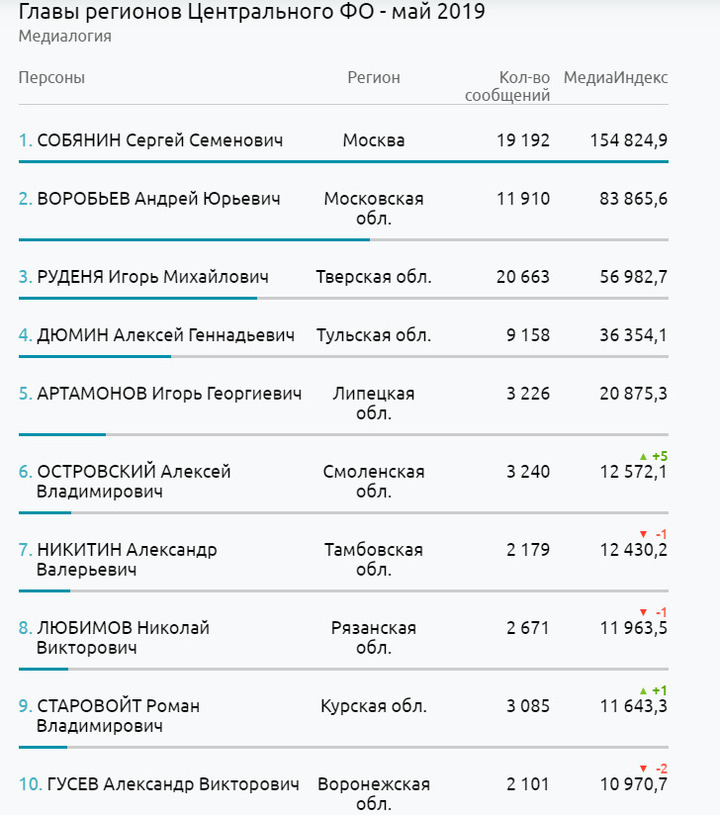Viewport: 720px width, 815px height.
Task: Click the red down arrow above Любимов's МедиаИндекс
Action: [643, 612]
